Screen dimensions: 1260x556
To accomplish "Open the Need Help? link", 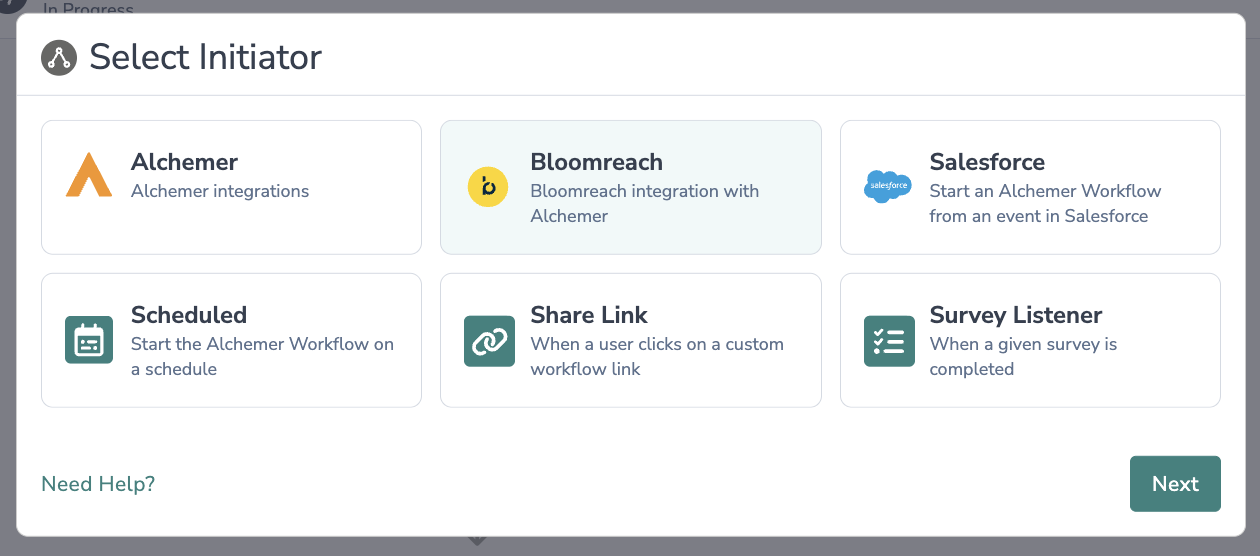I will coord(98,484).
